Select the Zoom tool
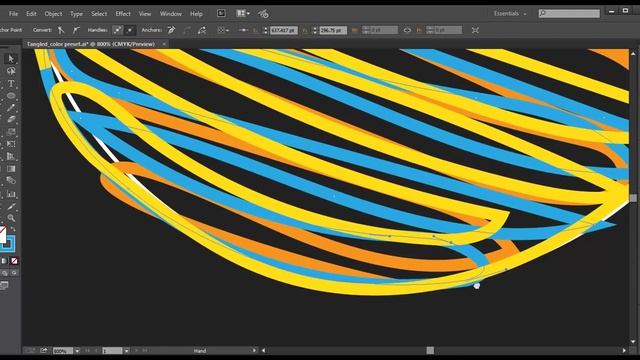Viewport: 640px width, 360px height. 11,218
